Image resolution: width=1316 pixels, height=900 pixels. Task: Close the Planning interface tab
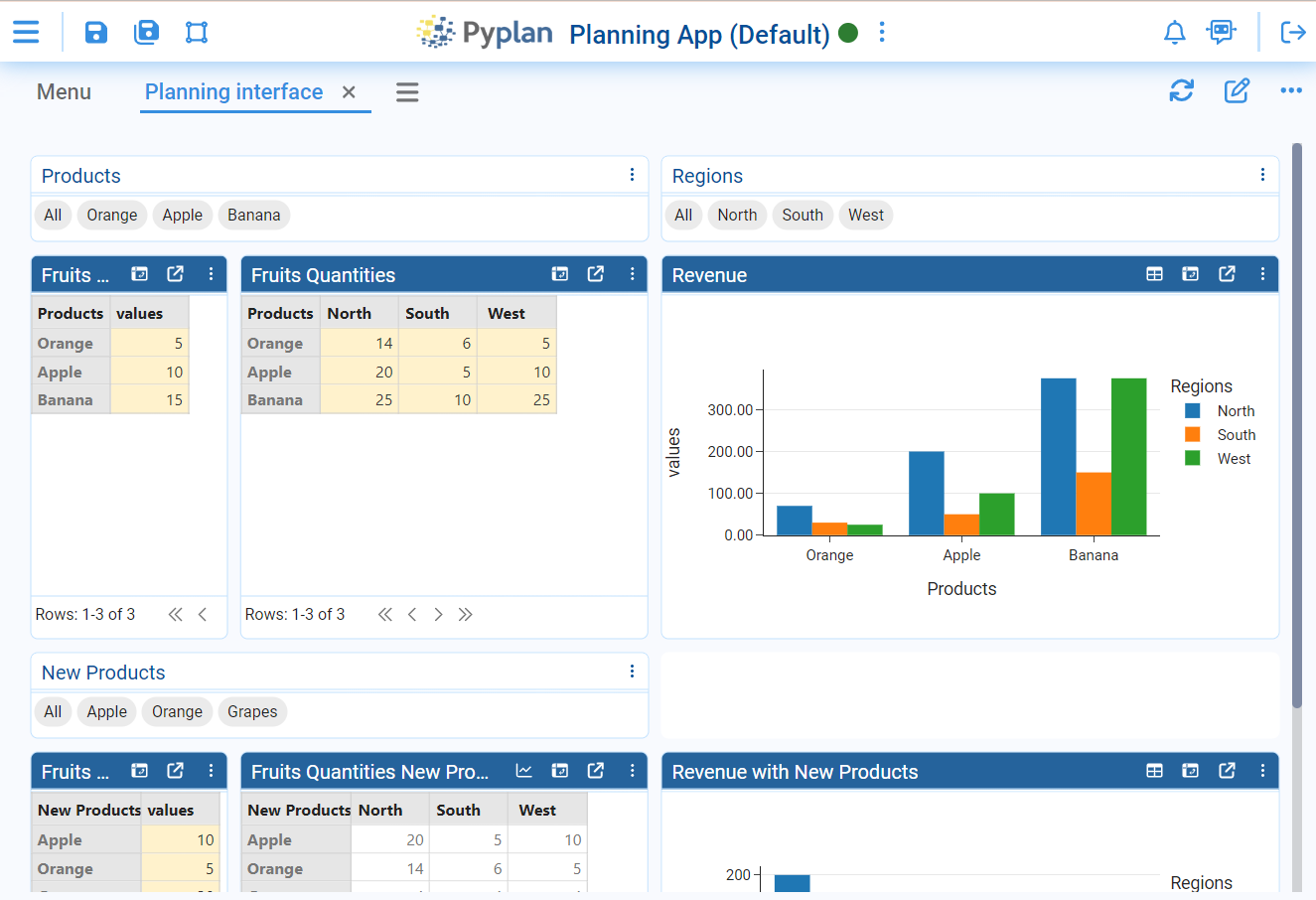[349, 91]
